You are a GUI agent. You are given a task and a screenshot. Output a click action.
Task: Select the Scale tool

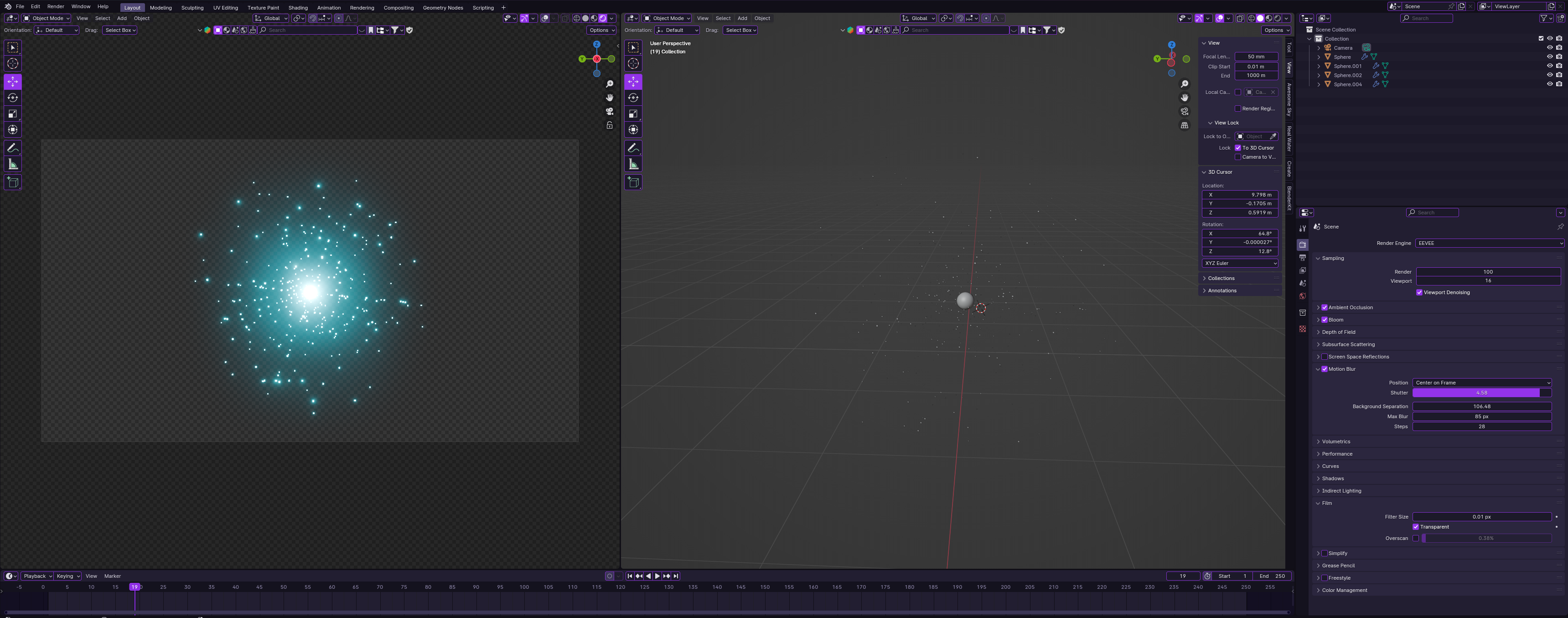point(12,113)
